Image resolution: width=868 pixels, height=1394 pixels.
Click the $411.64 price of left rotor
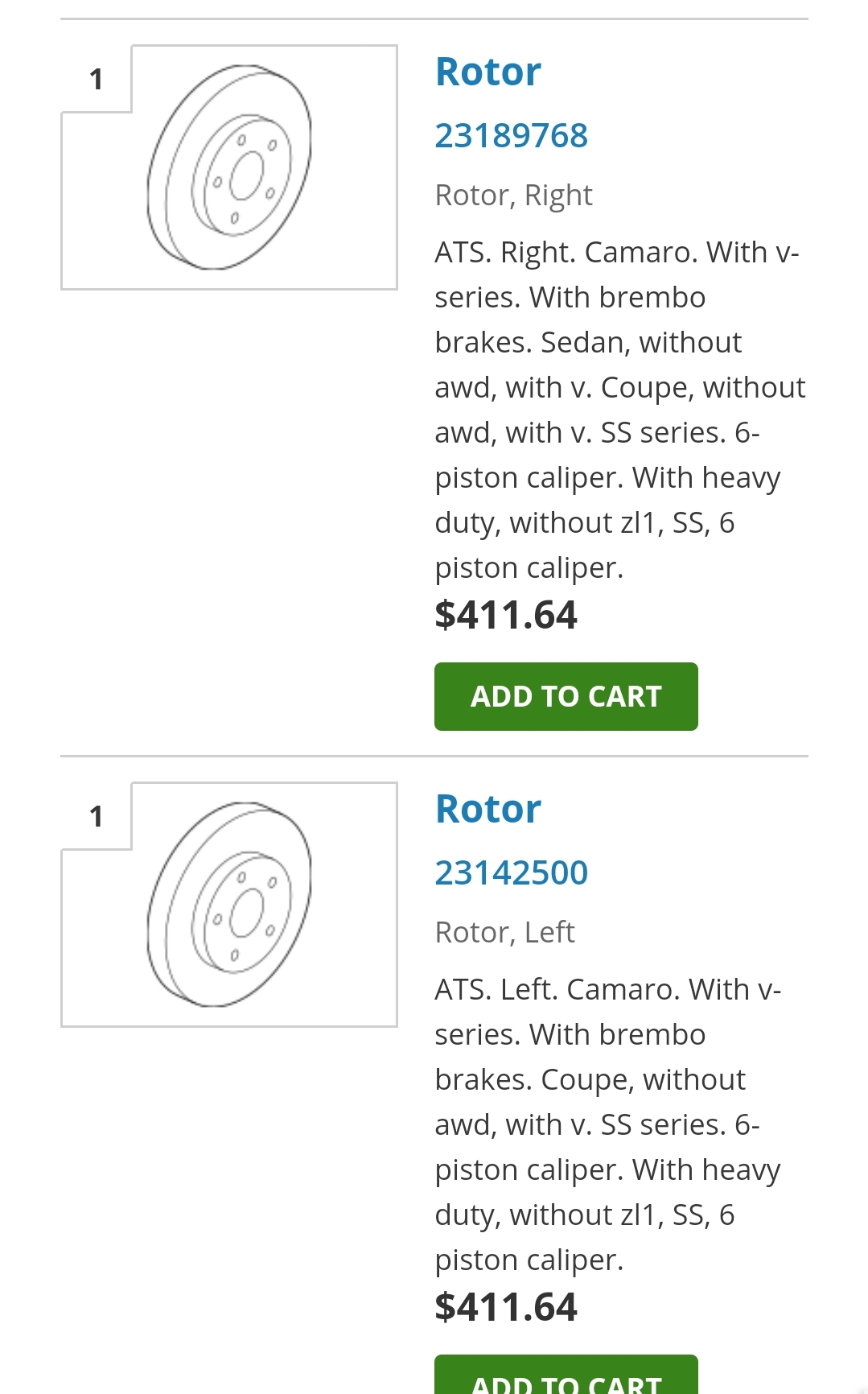click(x=506, y=1307)
